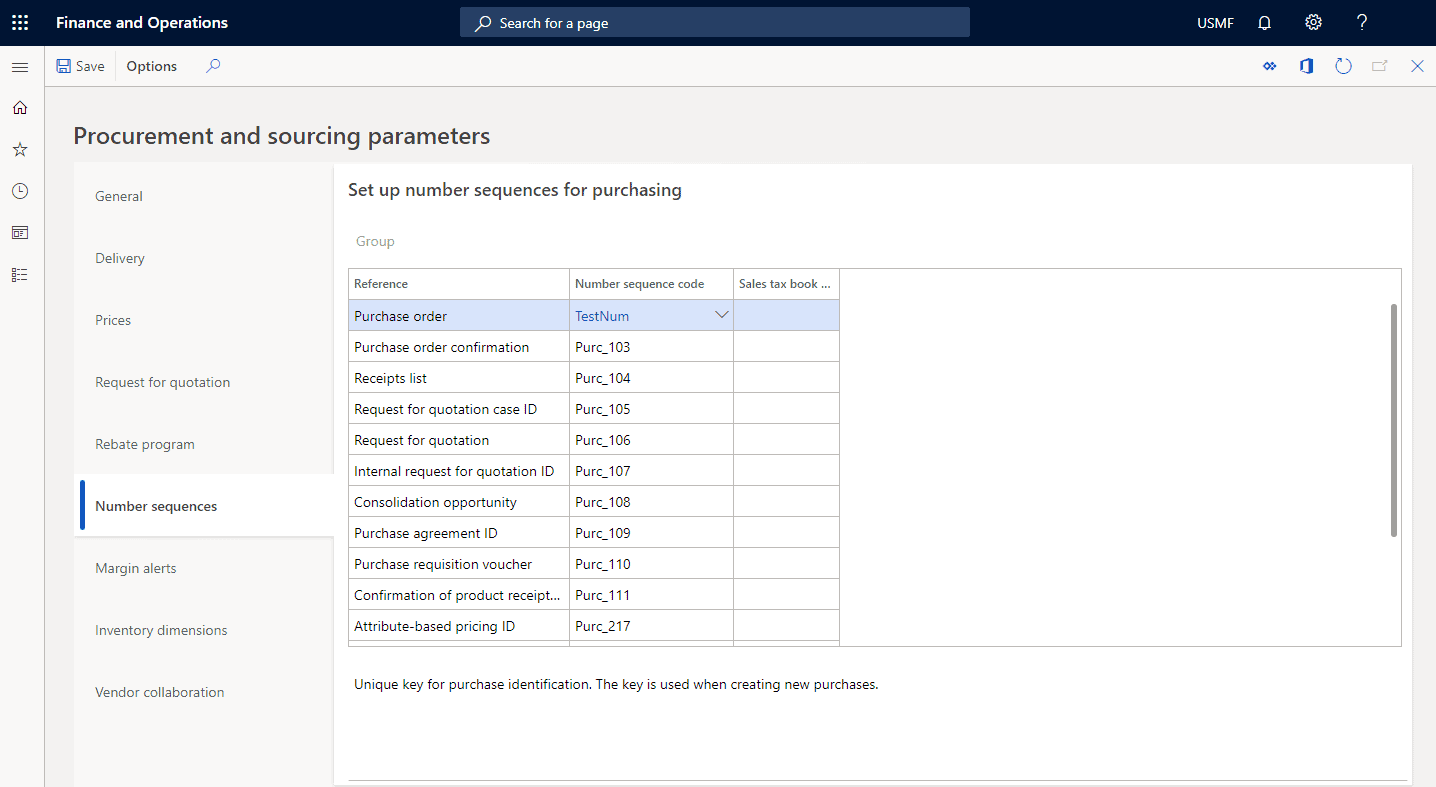Open Modules list icon in sidebar

20,274
